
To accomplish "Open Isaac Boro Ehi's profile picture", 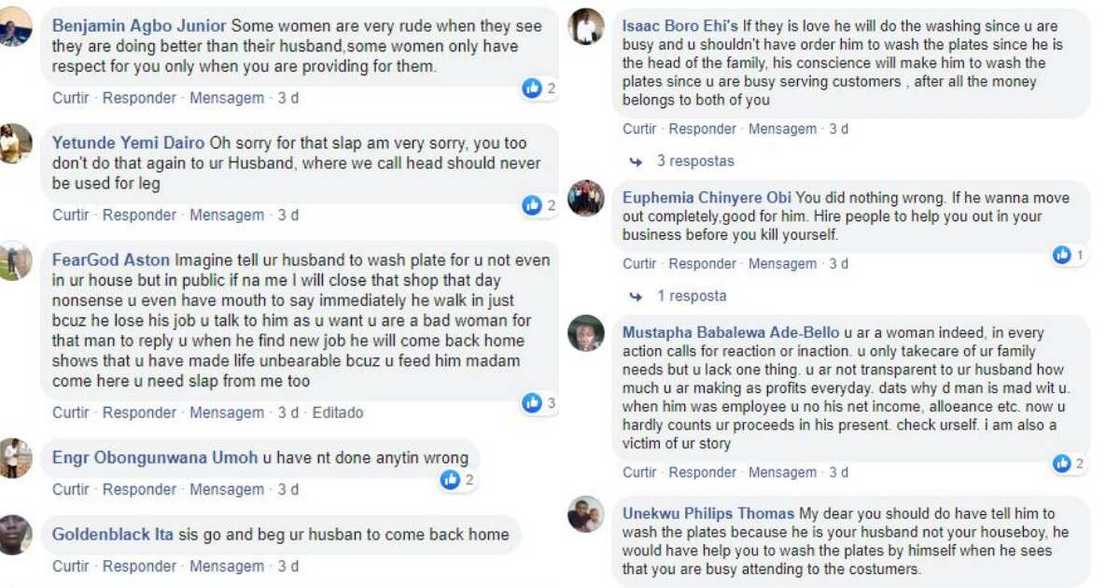I will coord(586,27).
